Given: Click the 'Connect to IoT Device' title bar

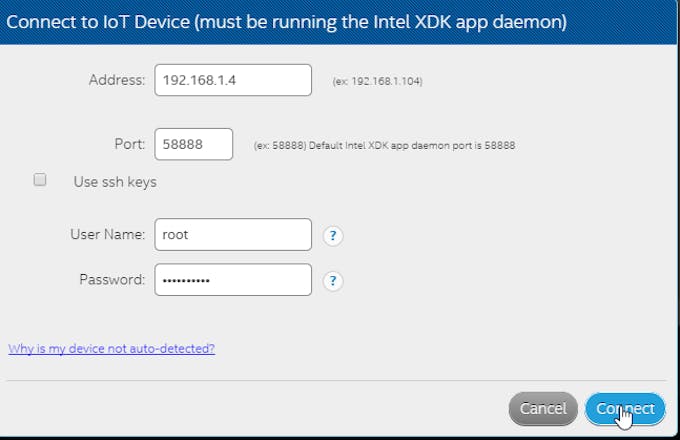Looking at the screenshot, I should [x=338, y=22].
